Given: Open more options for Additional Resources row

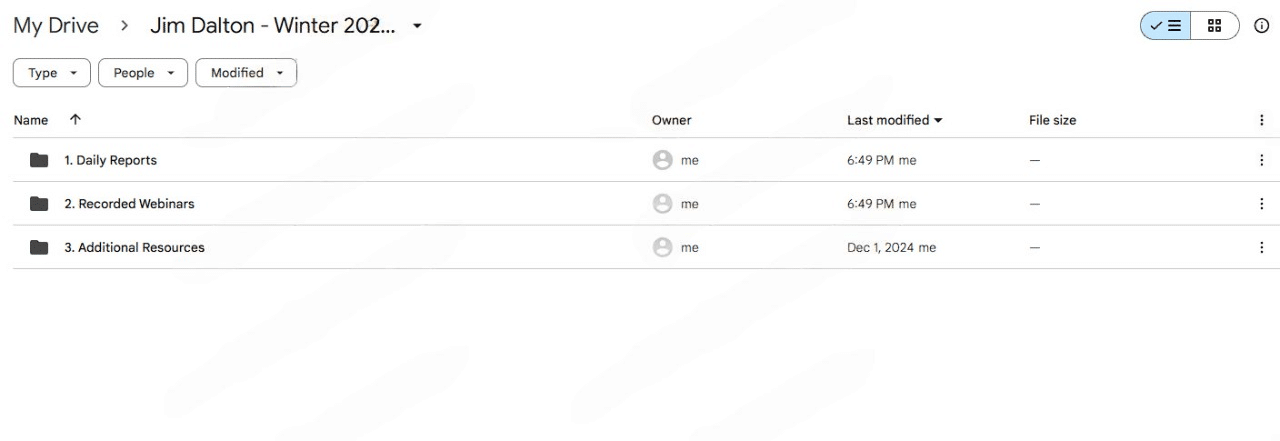Looking at the screenshot, I should 1261,248.
